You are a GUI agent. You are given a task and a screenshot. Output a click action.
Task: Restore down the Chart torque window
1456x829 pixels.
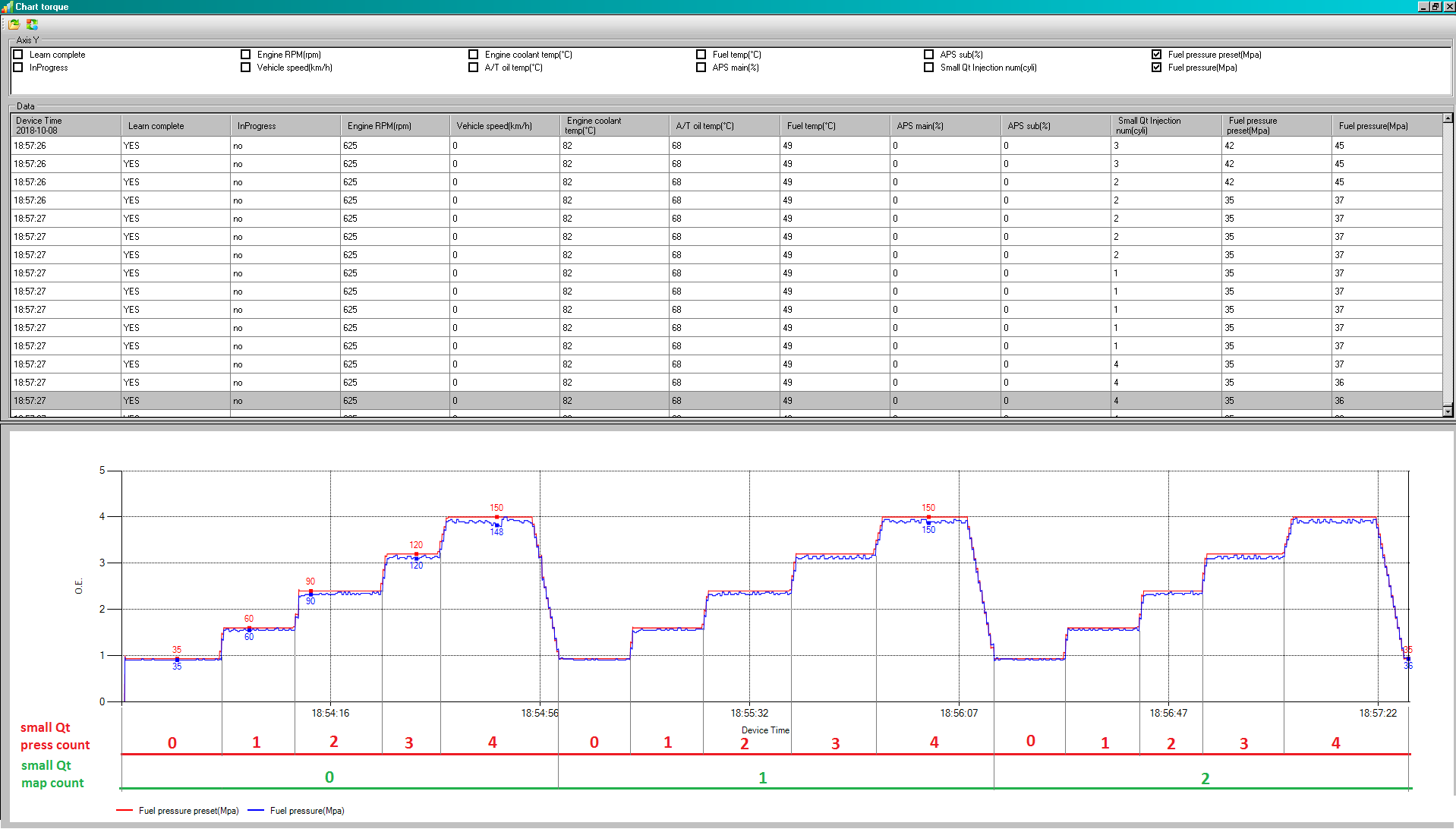[x=1436, y=7]
